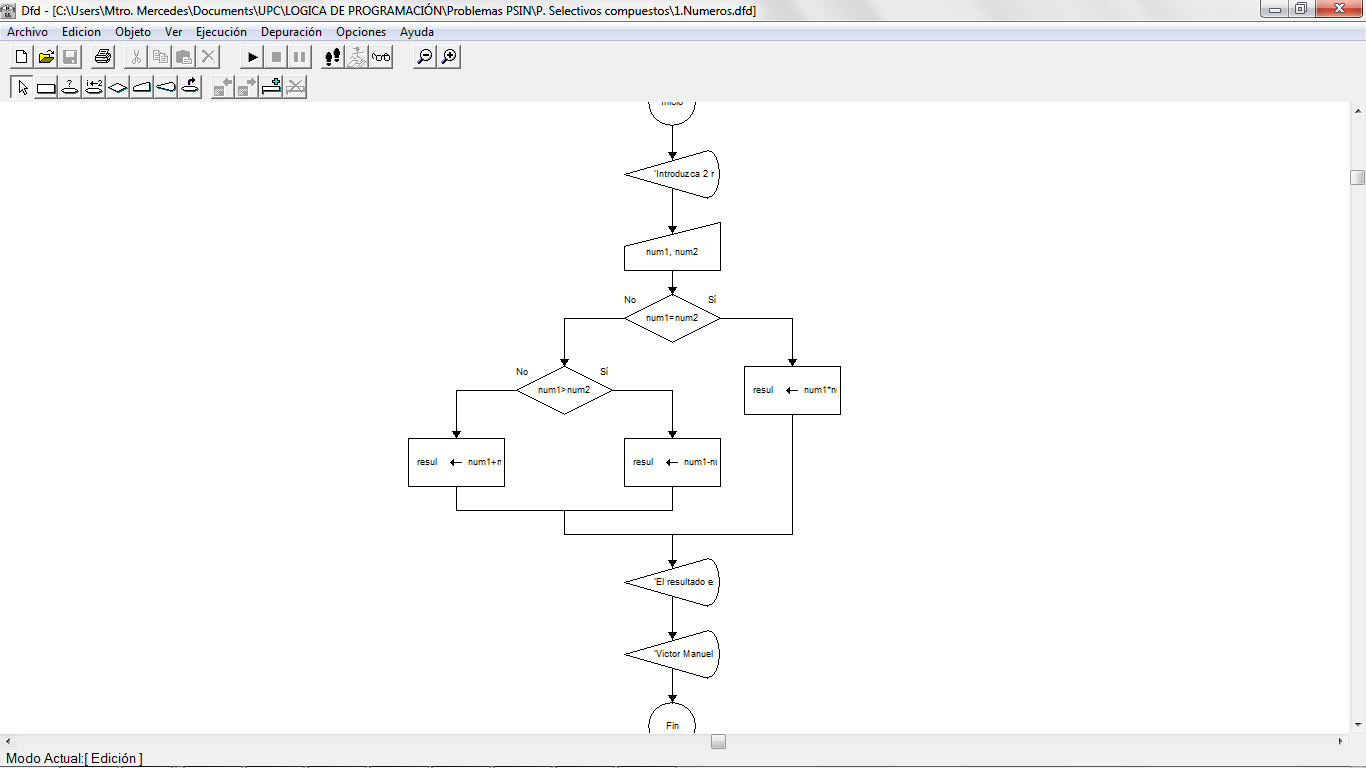
Task: Open the Depuración menu
Action: point(291,32)
